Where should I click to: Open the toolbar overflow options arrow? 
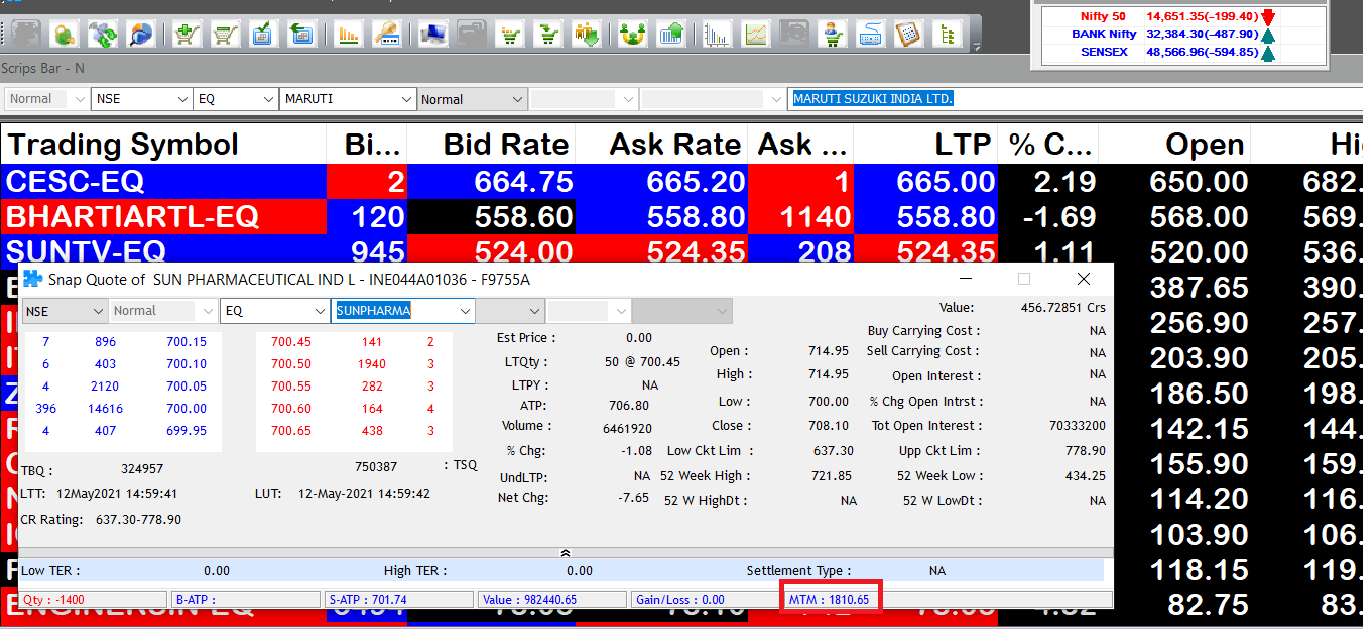click(977, 45)
